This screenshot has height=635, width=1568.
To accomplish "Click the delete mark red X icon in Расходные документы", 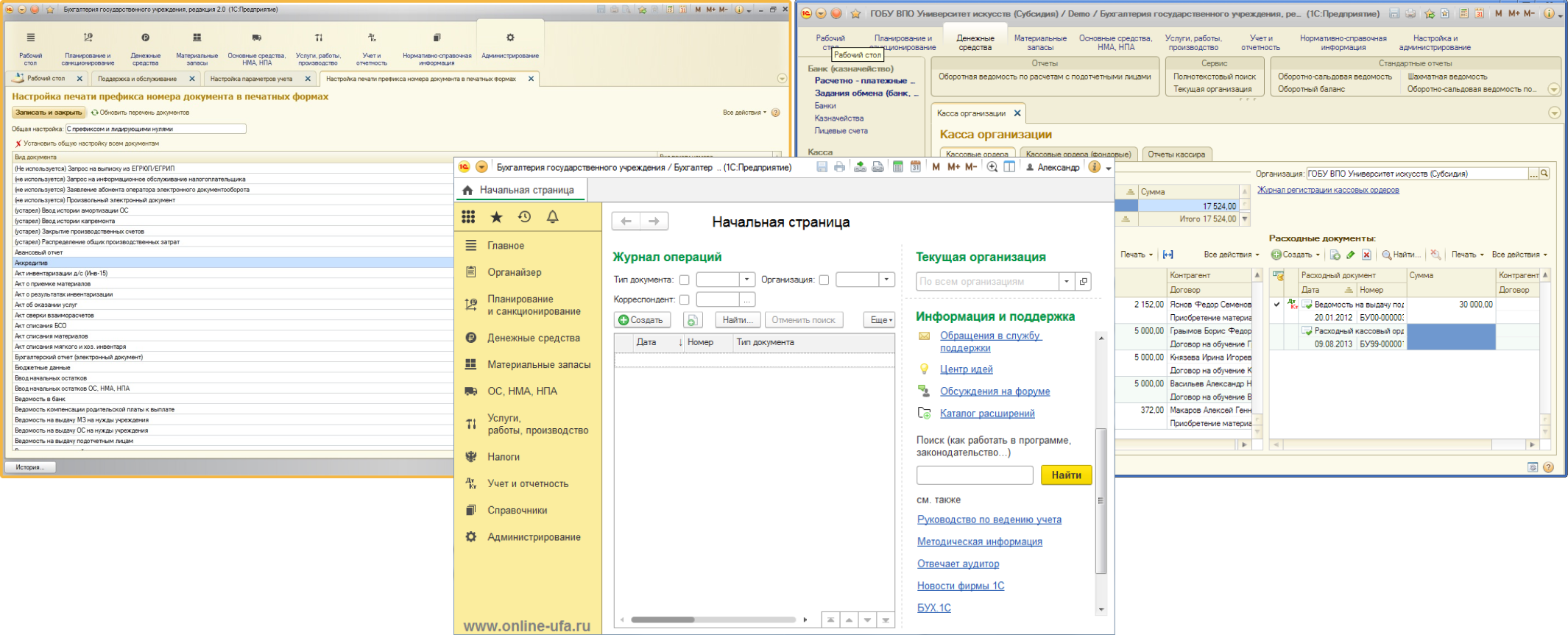I will click(1366, 255).
